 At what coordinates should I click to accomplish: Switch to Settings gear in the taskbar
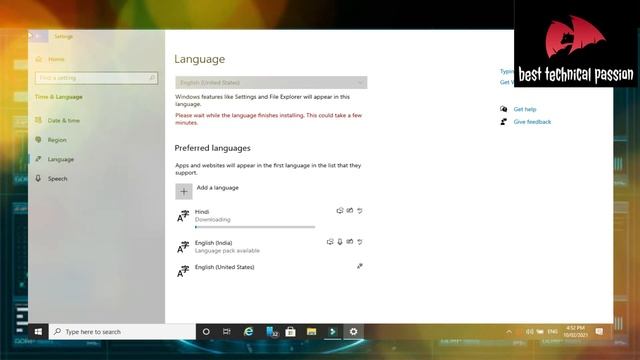click(353, 332)
